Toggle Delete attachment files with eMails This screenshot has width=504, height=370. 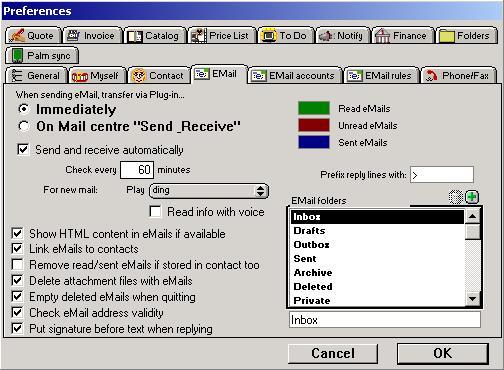(17, 281)
